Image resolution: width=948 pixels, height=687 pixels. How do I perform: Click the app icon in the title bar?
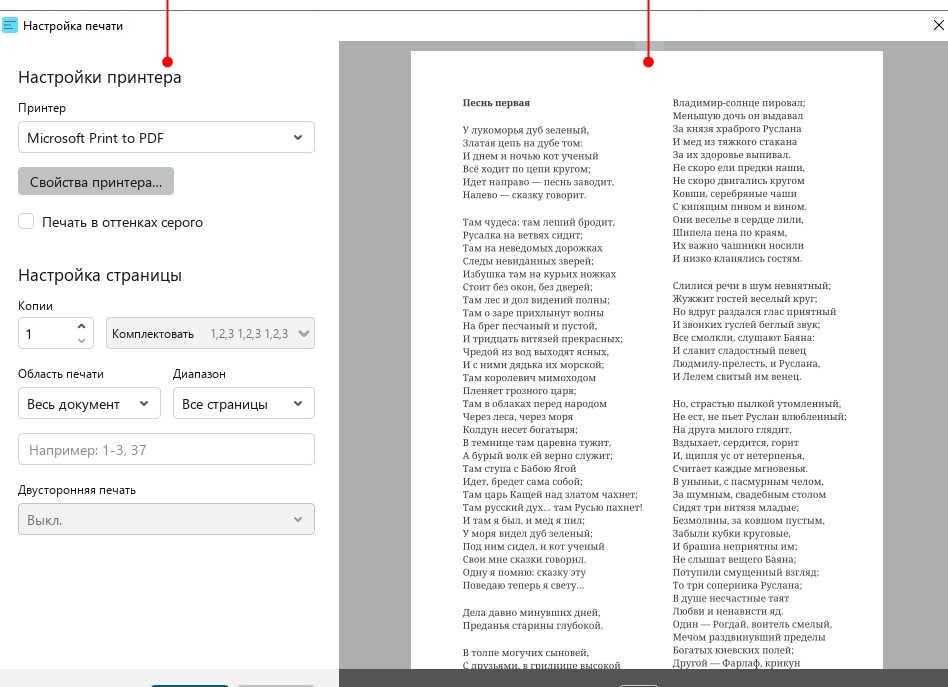coord(10,25)
